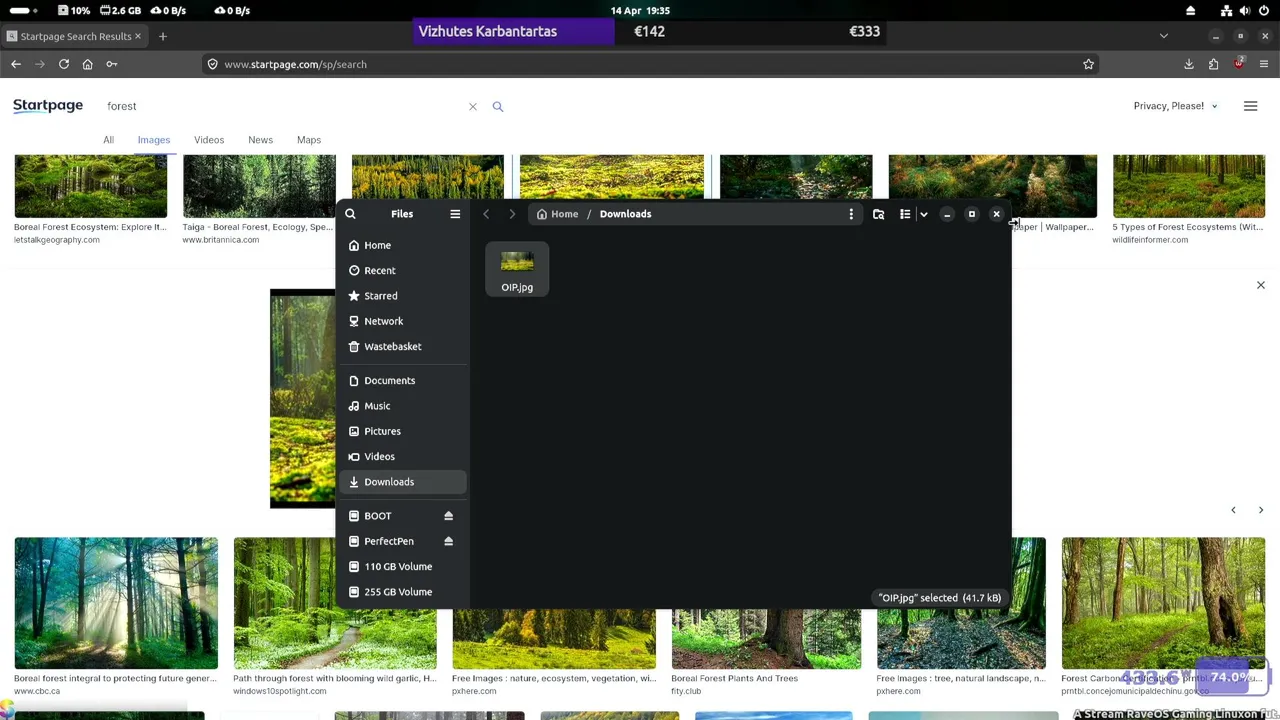Open the search icon in the Files window

pos(350,214)
